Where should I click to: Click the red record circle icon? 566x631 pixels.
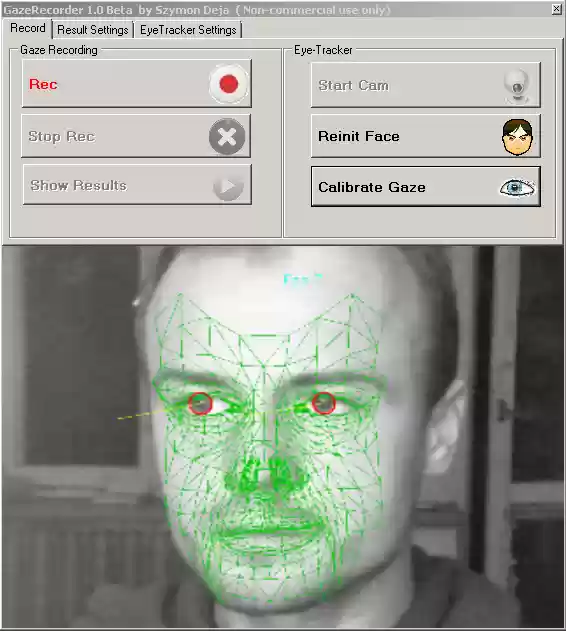pos(229,84)
